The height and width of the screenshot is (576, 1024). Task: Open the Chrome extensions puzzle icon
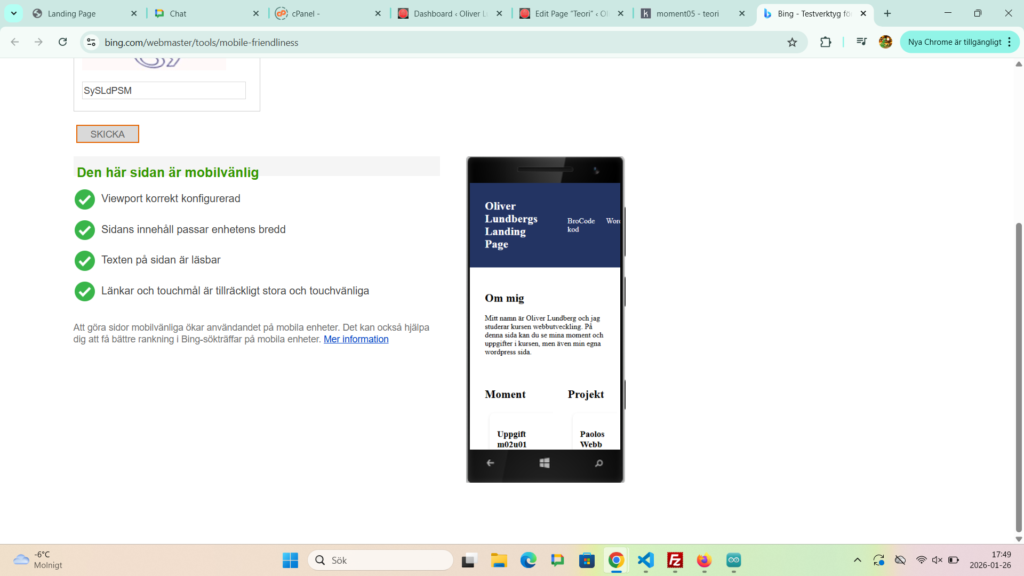tap(825, 42)
